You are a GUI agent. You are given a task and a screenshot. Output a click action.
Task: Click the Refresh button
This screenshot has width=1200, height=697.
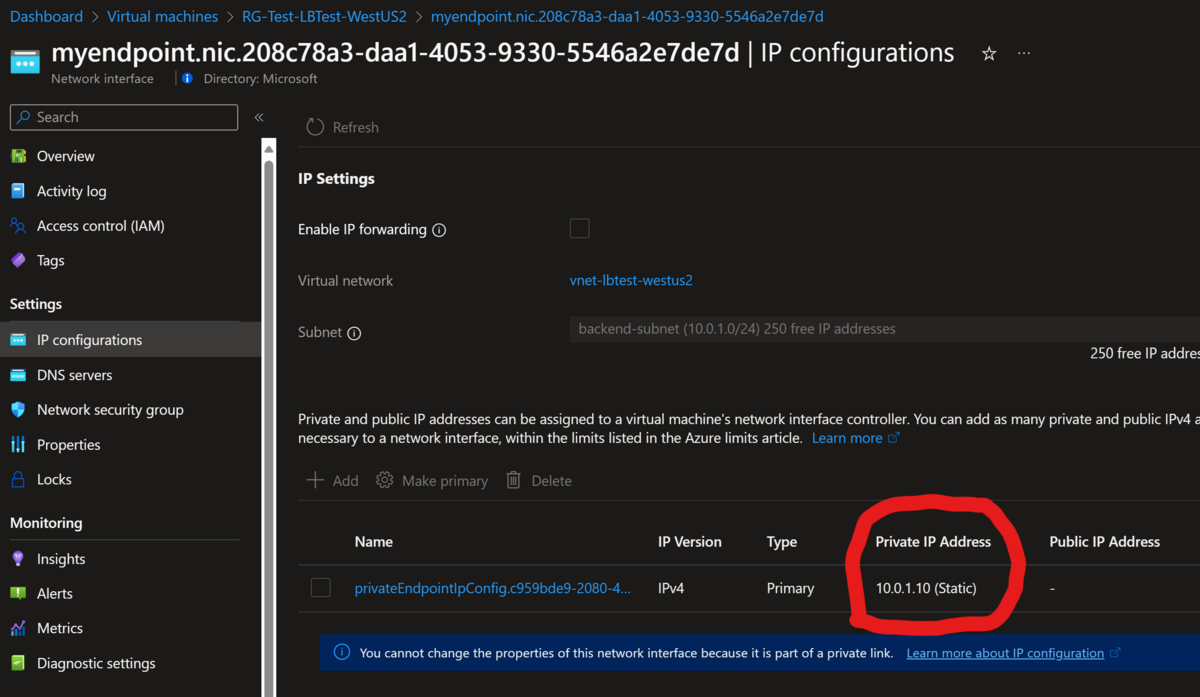pos(343,127)
